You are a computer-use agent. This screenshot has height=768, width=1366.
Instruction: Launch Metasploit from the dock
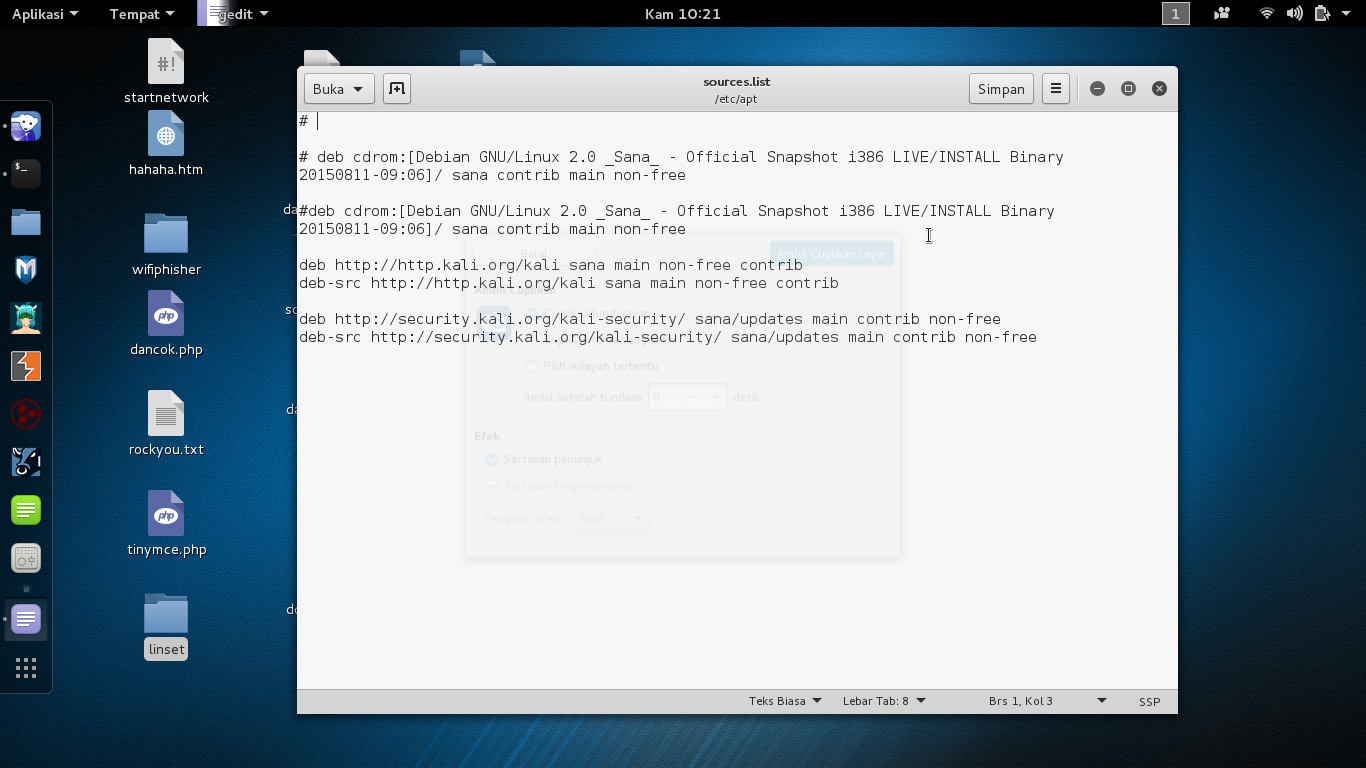click(x=26, y=270)
